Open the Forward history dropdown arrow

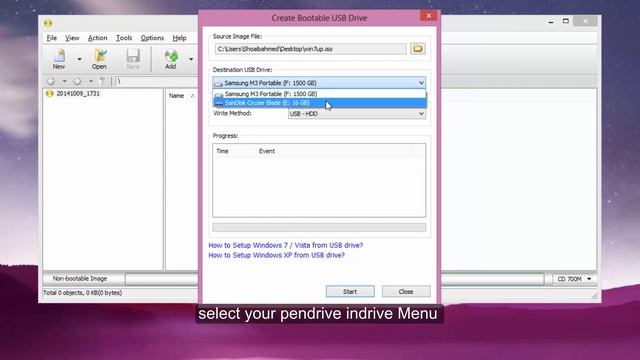point(91,81)
